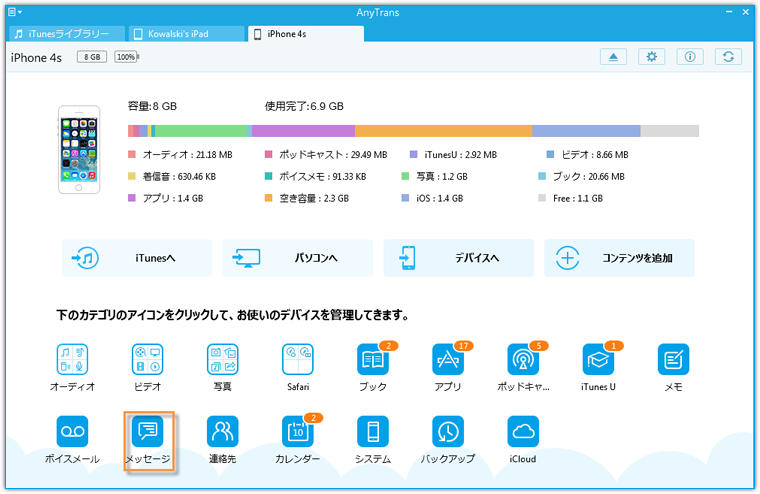Click the 着信音 : 630.46 KB legend entry
The width and height of the screenshot is (760, 494).
tap(172, 176)
